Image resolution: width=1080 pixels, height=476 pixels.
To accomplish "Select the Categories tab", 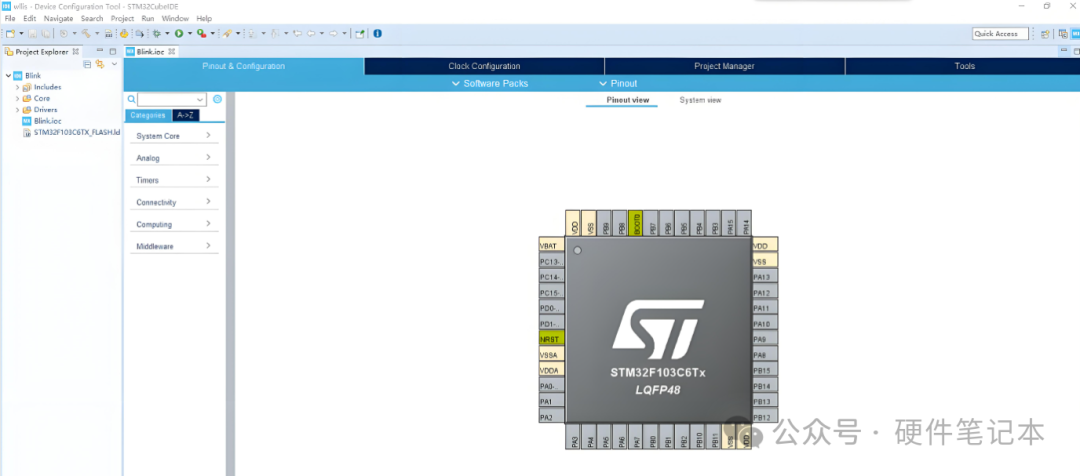I will click(x=148, y=116).
